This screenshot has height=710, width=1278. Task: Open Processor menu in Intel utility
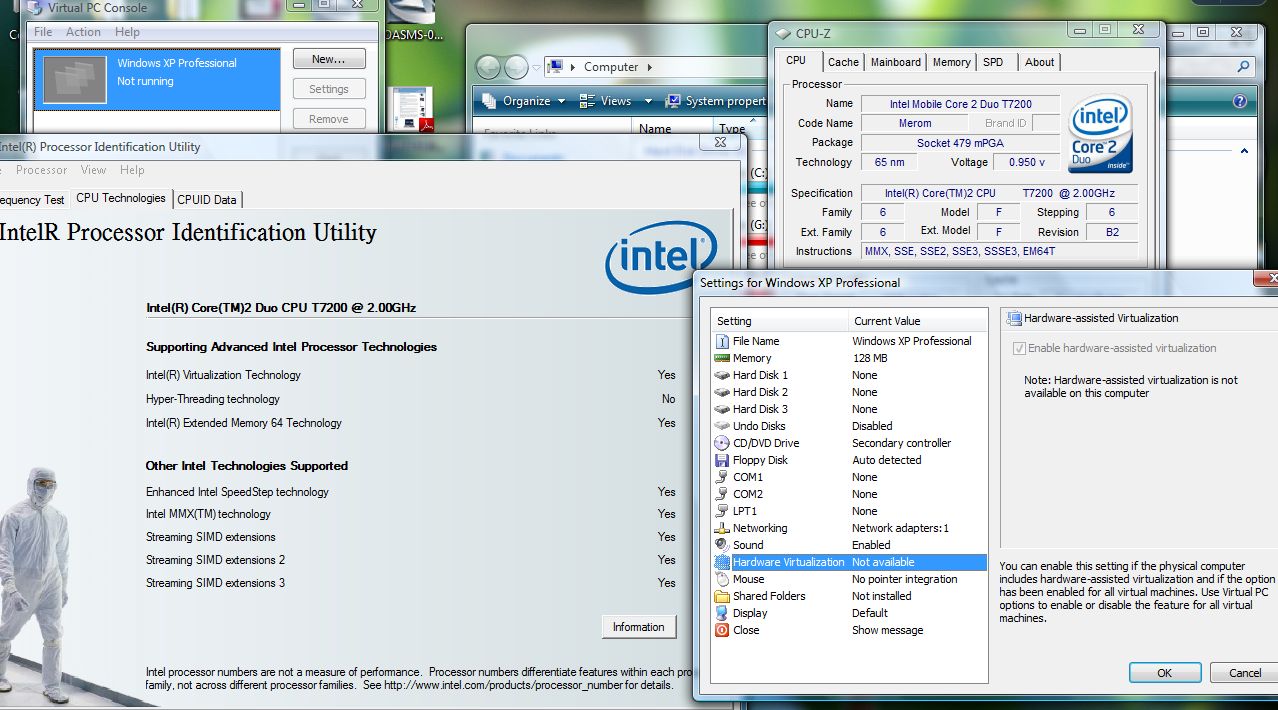[41, 170]
